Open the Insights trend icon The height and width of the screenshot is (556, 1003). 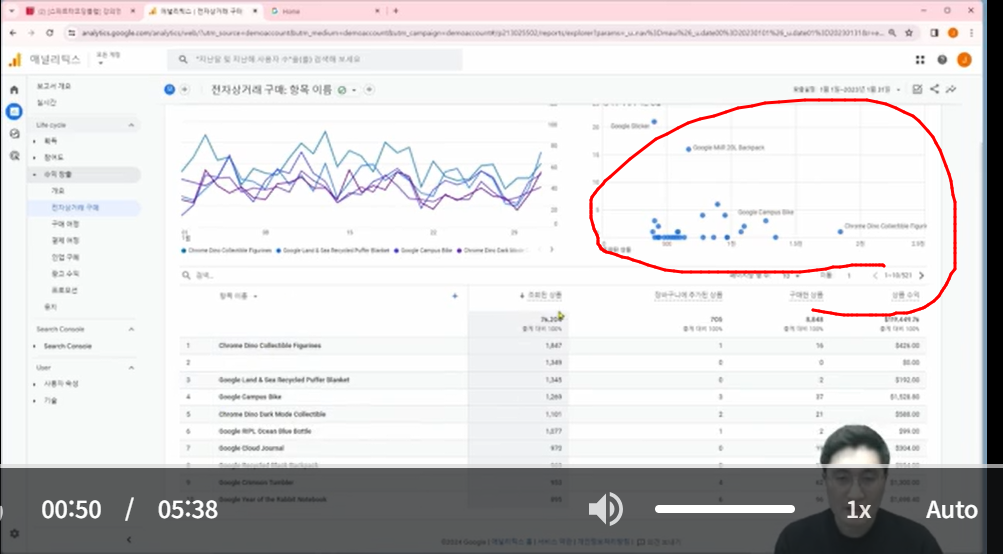click(952, 90)
